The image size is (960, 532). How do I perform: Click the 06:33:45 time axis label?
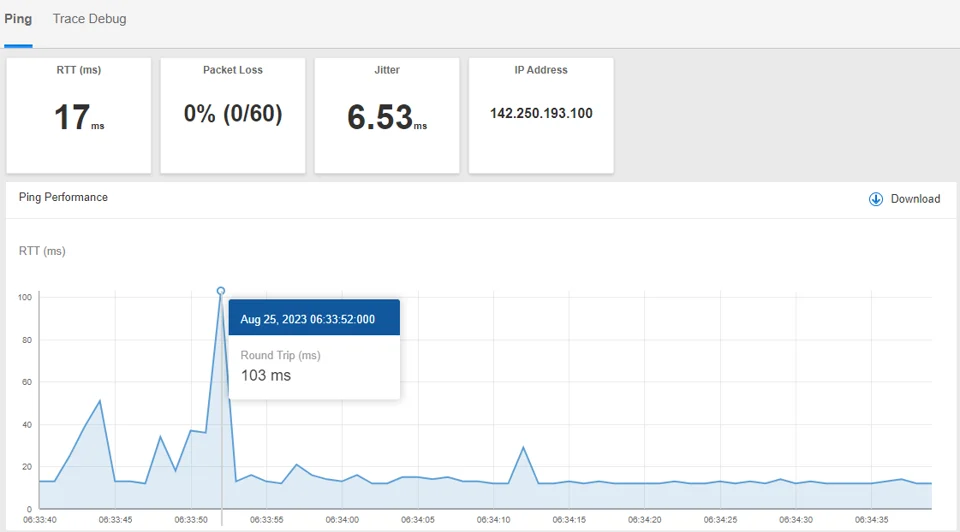(115, 520)
